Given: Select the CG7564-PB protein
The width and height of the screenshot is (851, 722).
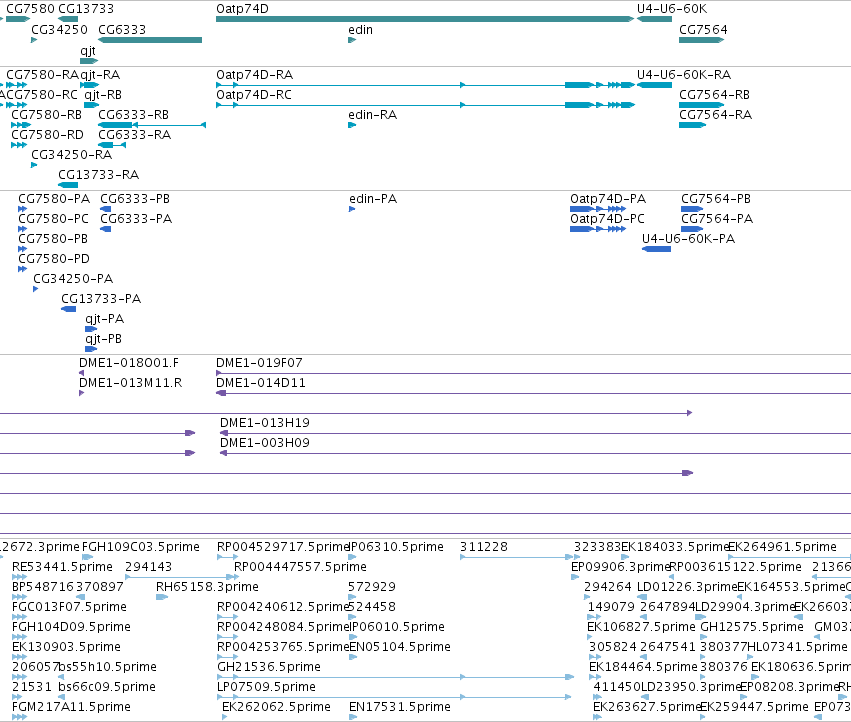Looking at the screenshot, I should click(x=692, y=209).
